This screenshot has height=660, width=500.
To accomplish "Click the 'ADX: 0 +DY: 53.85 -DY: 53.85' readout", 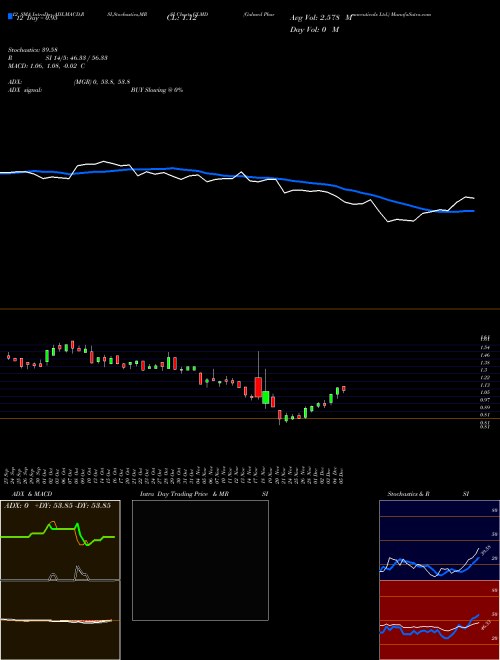I will pyautogui.click(x=57, y=505).
